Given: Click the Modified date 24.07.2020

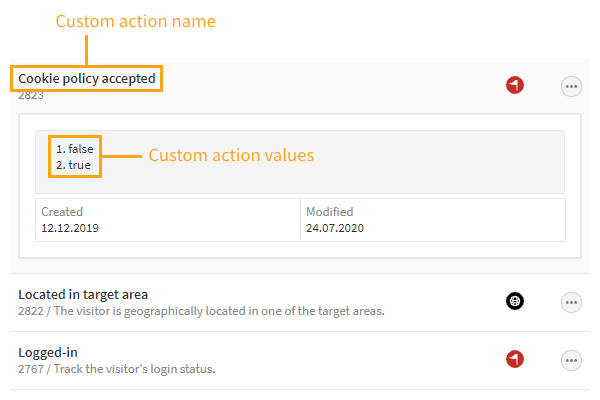Looking at the screenshot, I should (335, 228).
